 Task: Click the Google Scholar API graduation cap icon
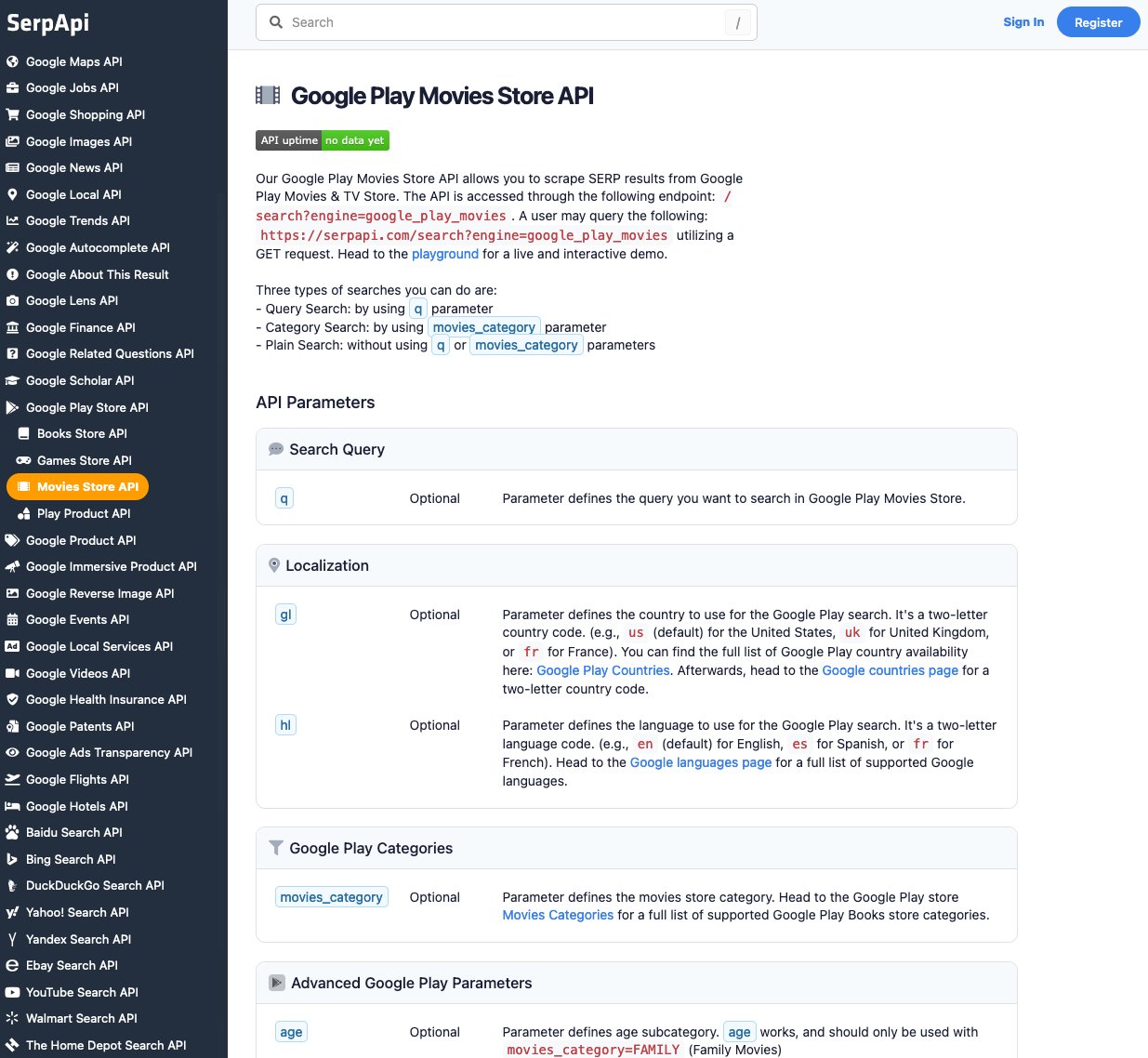pyautogui.click(x=12, y=381)
